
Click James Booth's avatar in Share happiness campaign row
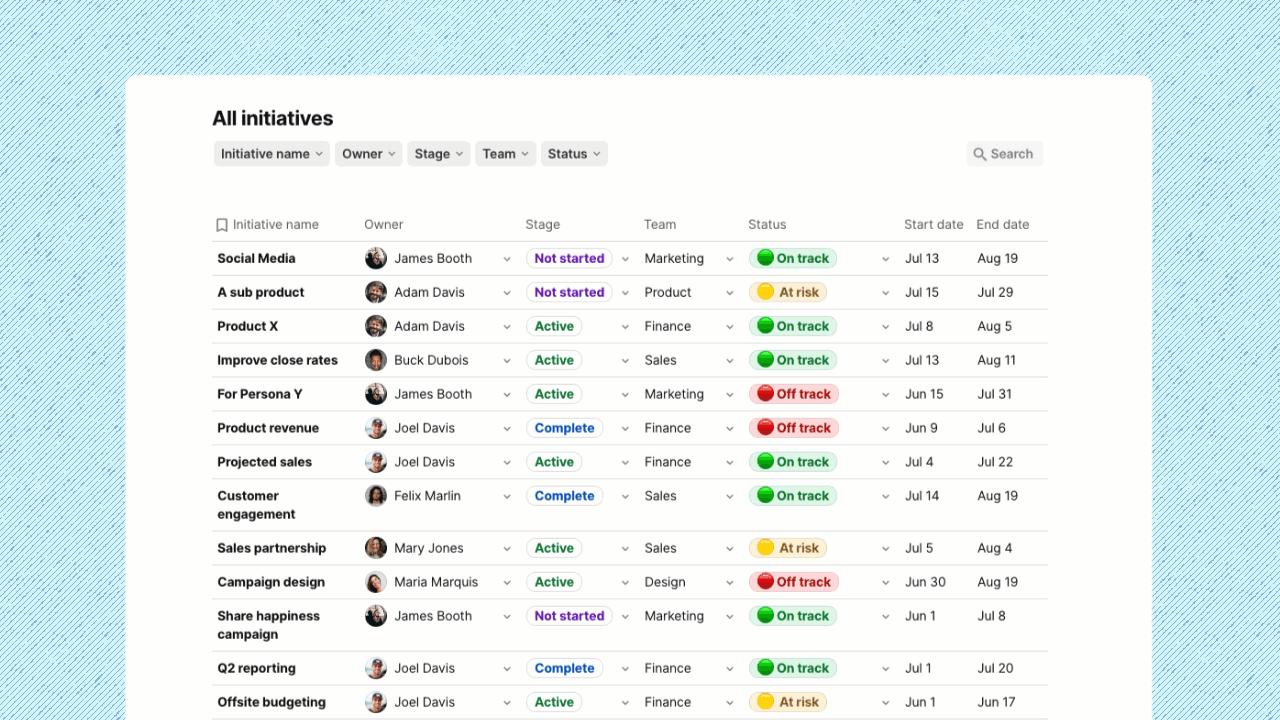(376, 616)
